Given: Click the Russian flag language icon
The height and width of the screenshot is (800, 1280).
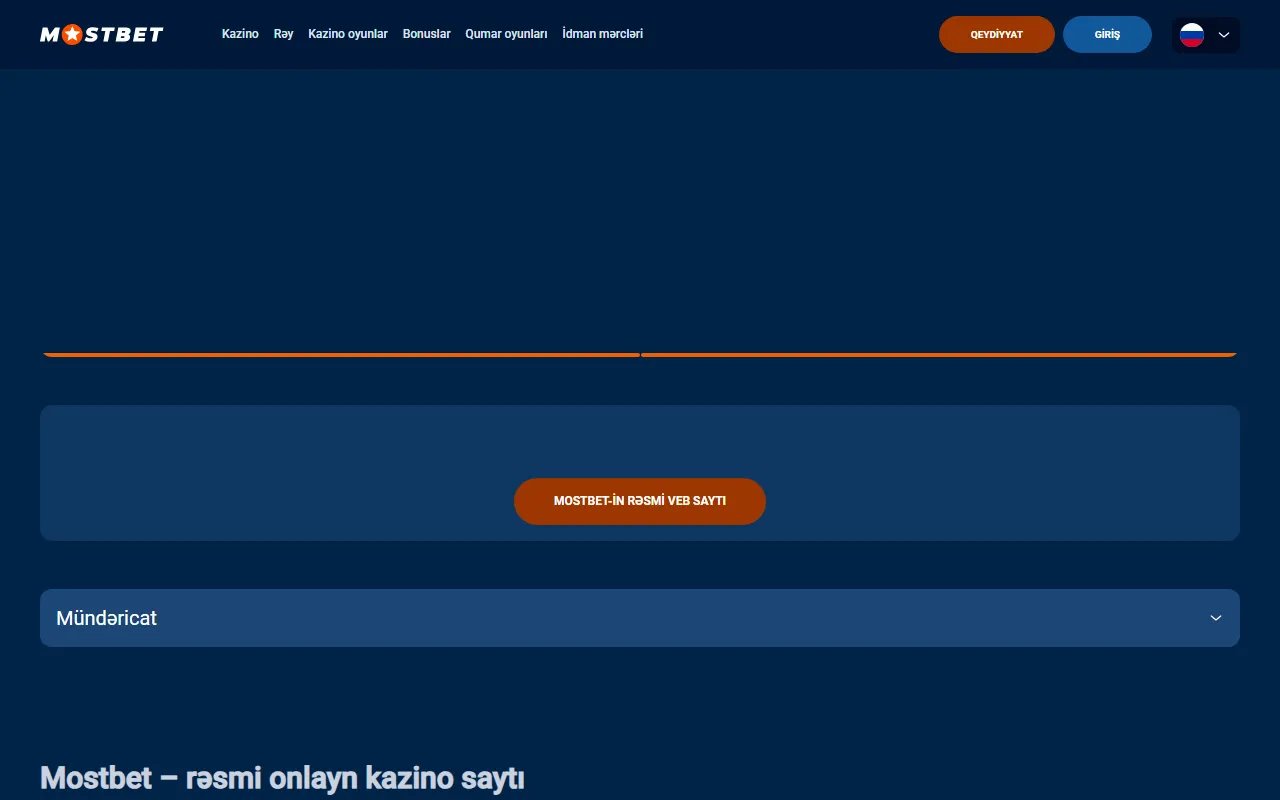Looking at the screenshot, I should tap(1191, 35).
